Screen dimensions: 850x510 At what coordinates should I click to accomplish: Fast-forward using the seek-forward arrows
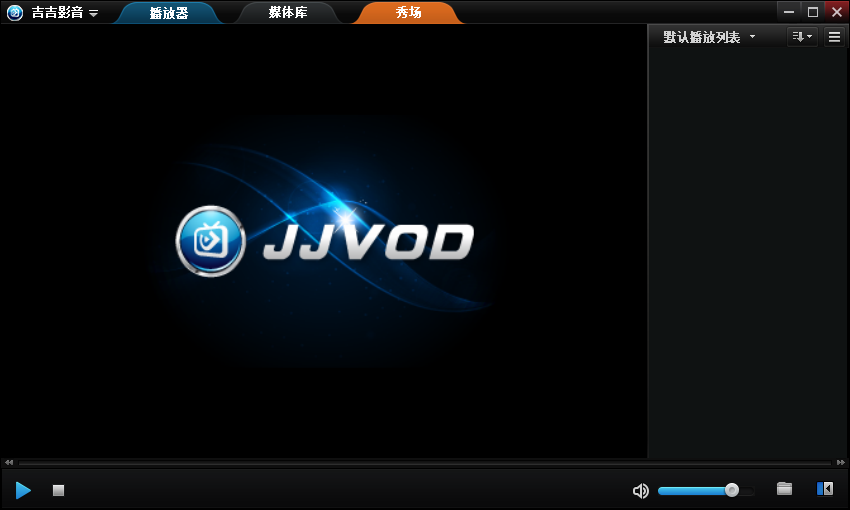coord(841,462)
